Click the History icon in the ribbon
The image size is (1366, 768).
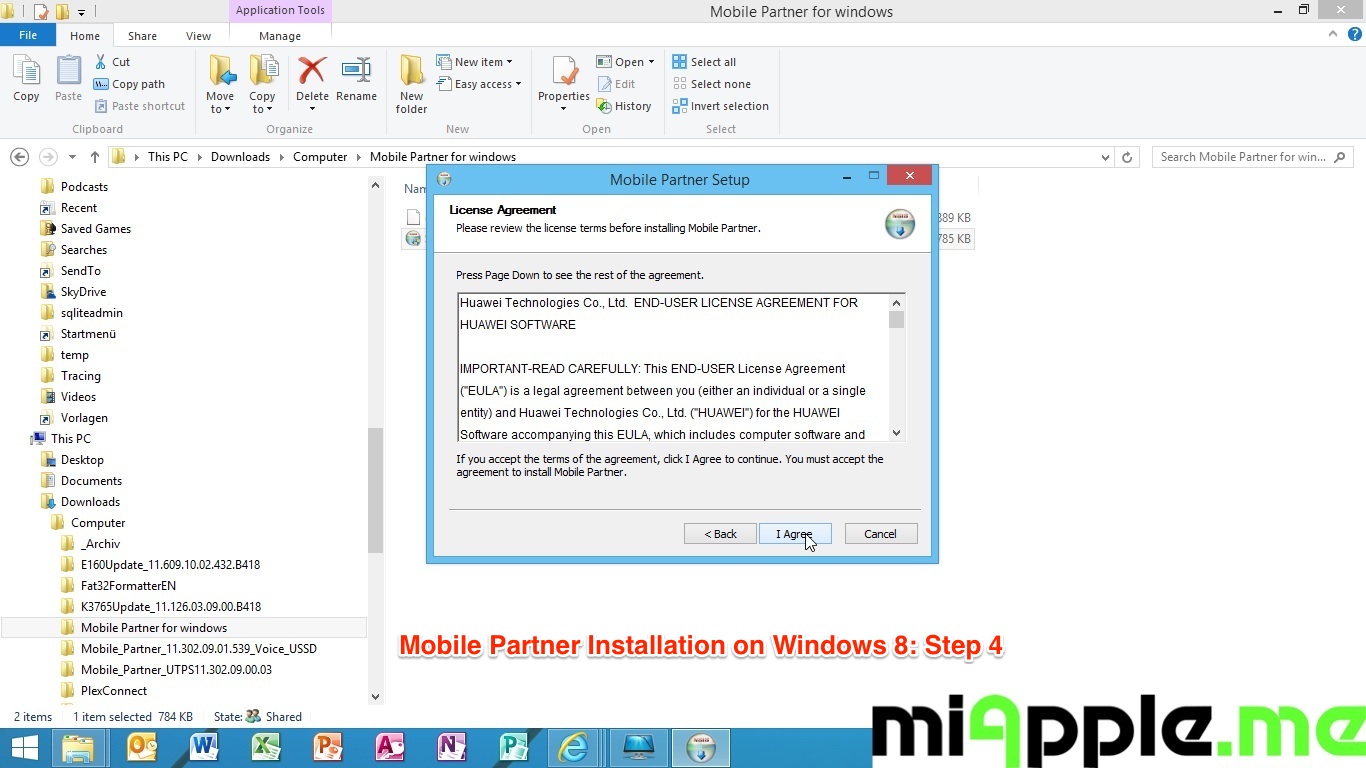pos(604,106)
